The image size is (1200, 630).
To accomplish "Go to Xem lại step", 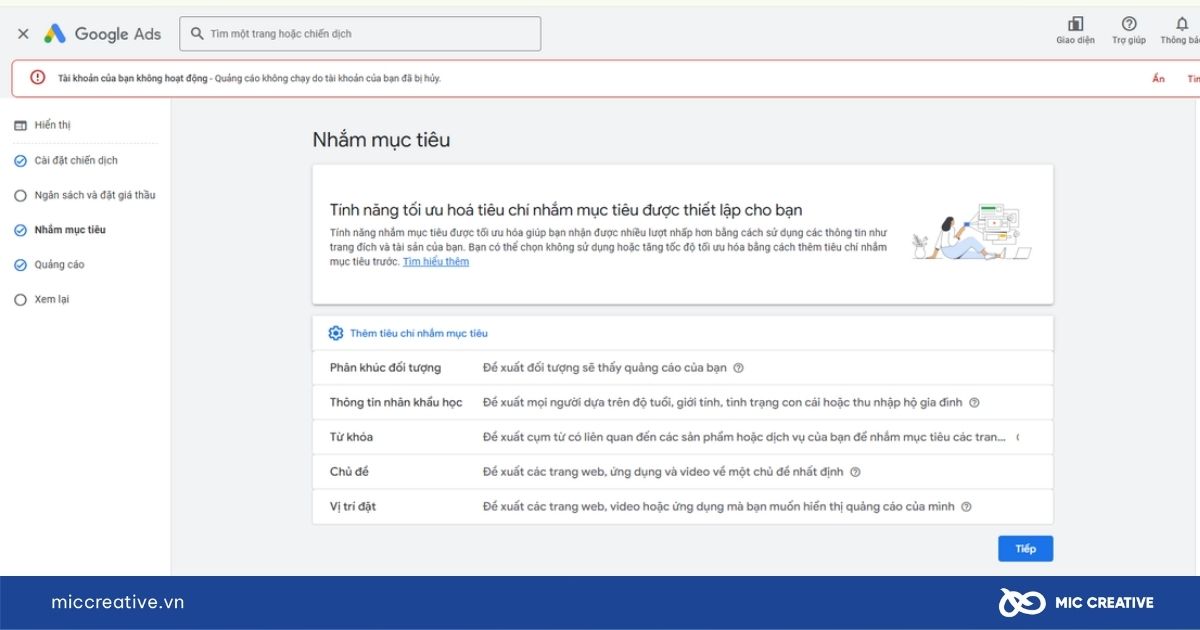I will (52, 299).
